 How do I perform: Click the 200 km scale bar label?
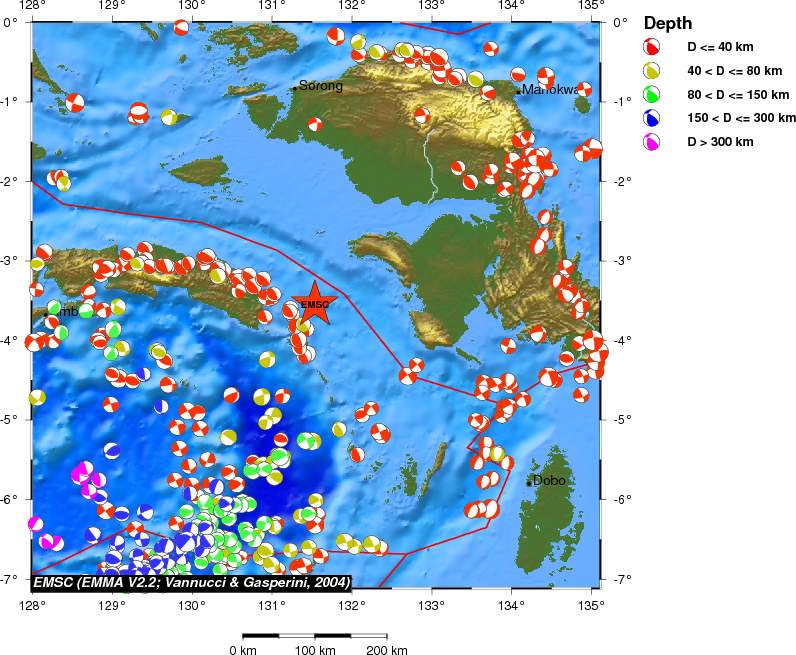(385, 651)
